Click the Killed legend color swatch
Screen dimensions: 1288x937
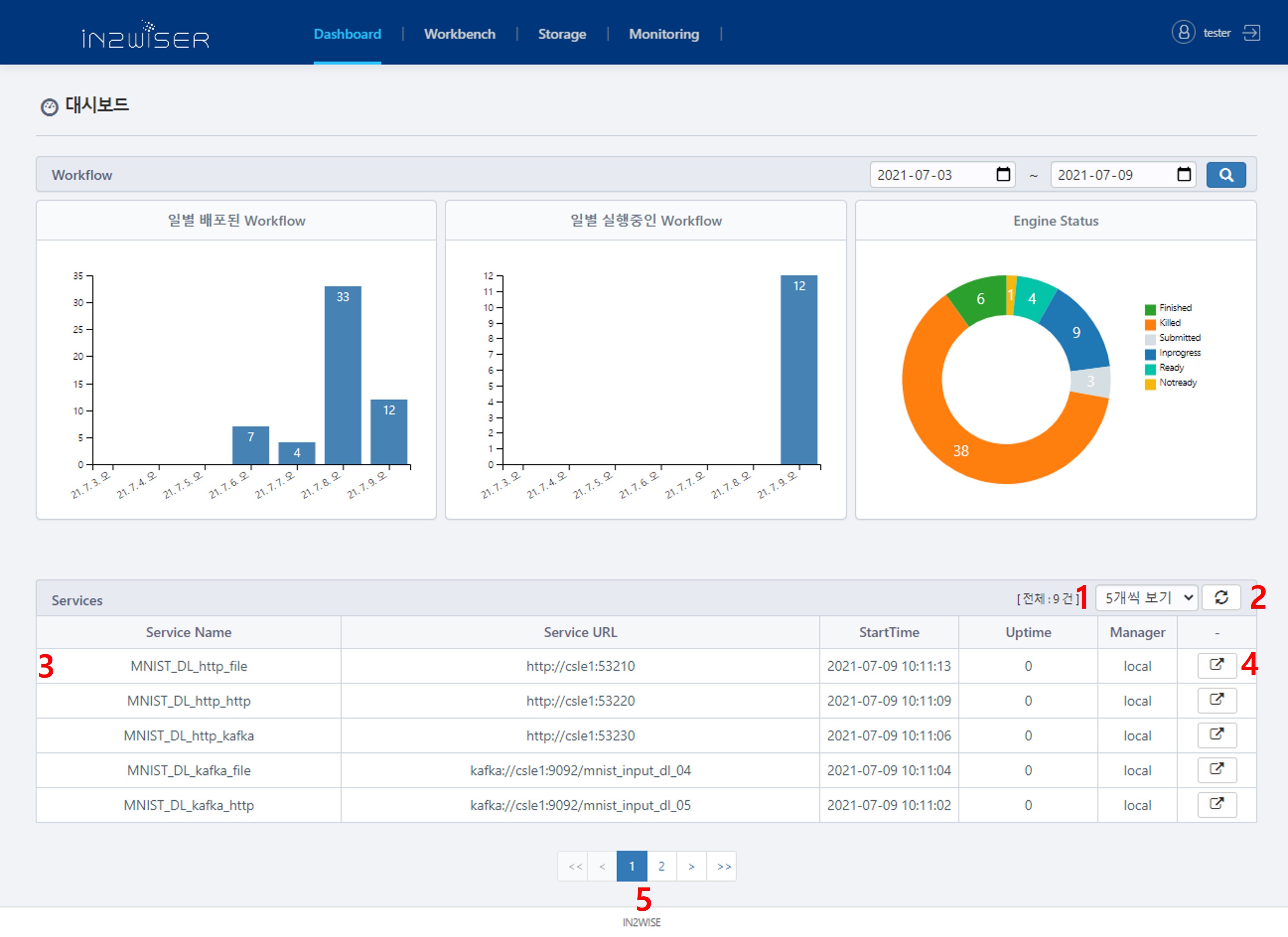click(x=1150, y=324)
